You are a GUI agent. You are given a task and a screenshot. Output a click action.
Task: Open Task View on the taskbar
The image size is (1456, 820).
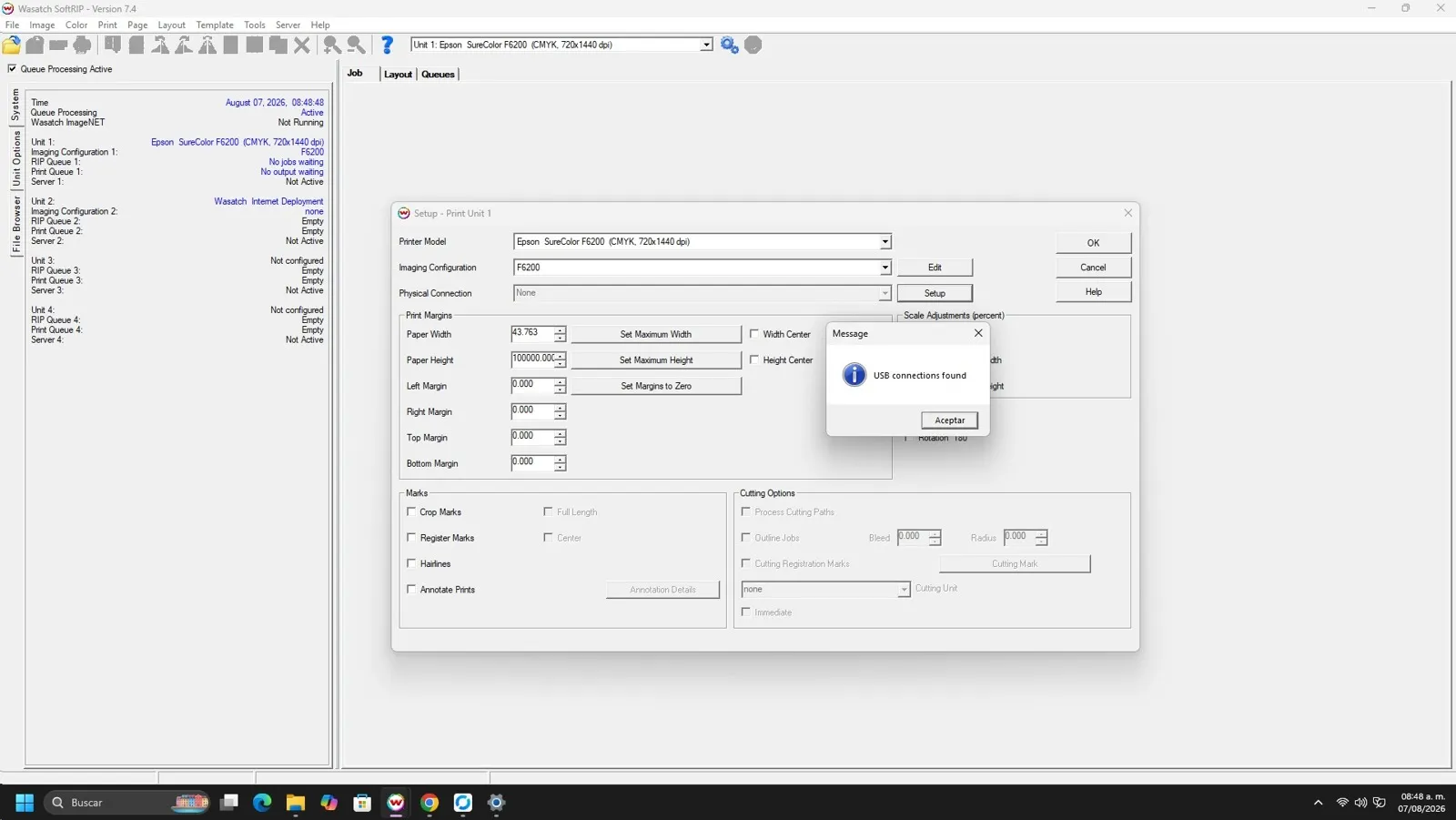tap(229, 803)
